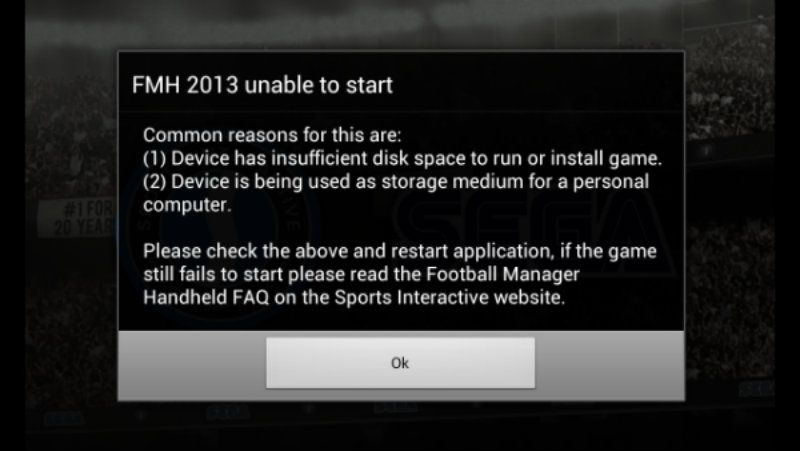Click dimmed stadium crowd right of the dialog
800x451 pixels.
pos(730,224)
